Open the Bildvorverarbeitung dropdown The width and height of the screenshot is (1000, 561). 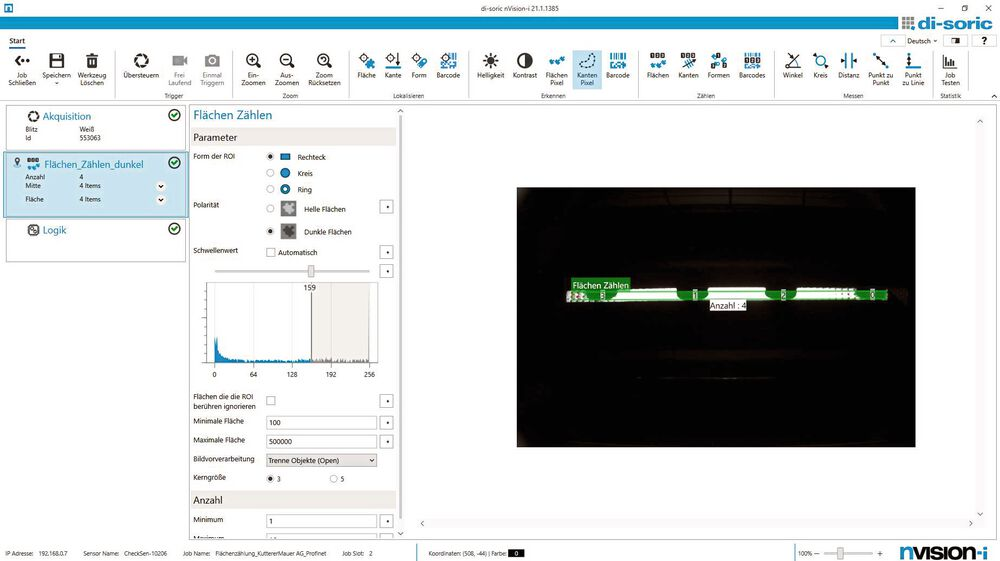click(321, 460)
